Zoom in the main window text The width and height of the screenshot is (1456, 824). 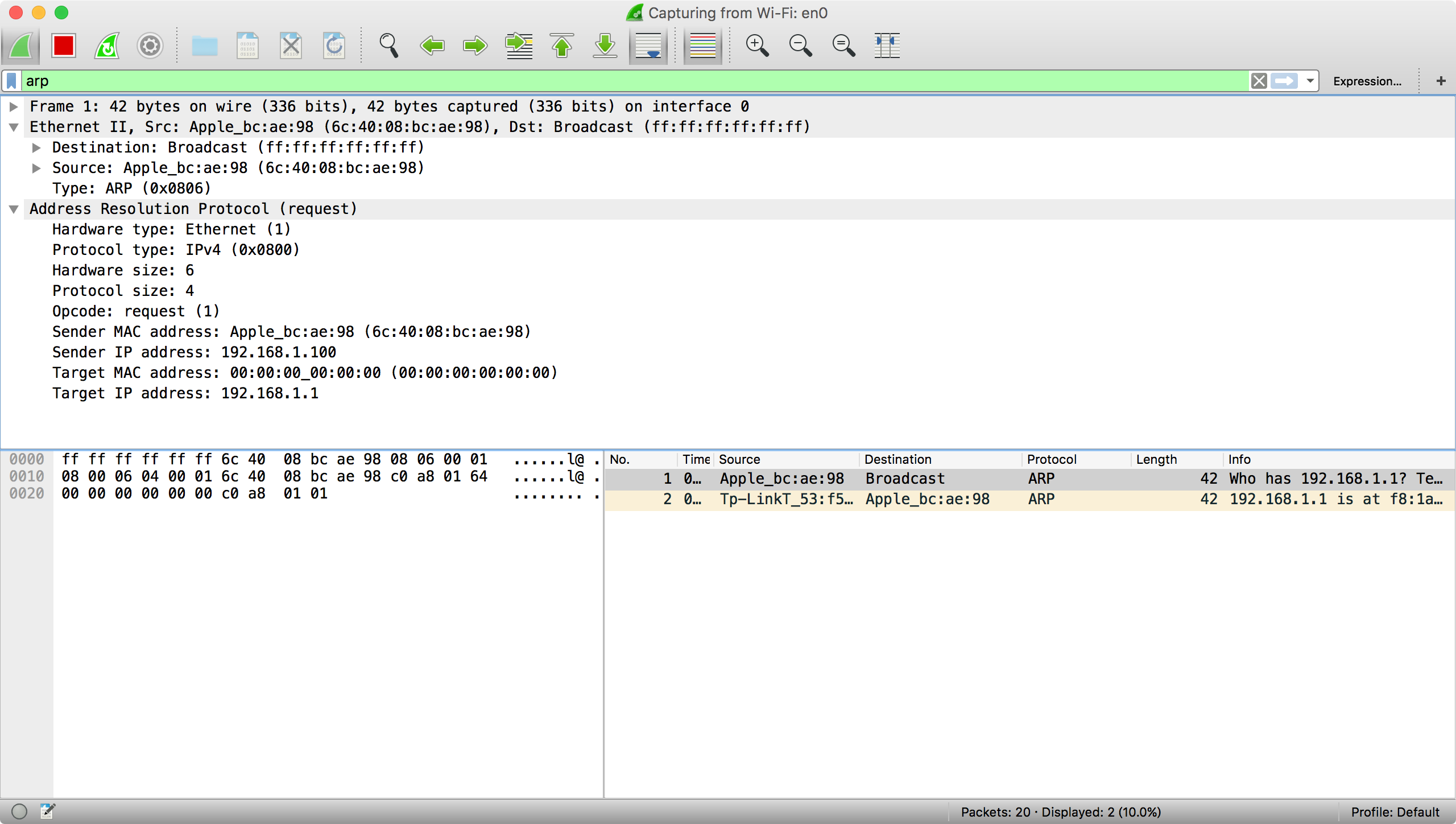point(757,46)
